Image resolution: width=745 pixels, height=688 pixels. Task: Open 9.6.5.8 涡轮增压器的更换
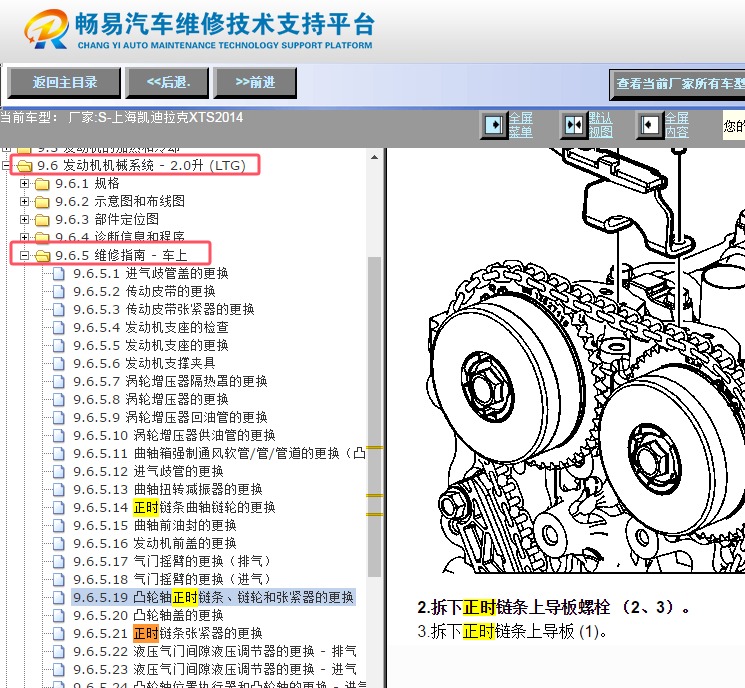[151, 400]
